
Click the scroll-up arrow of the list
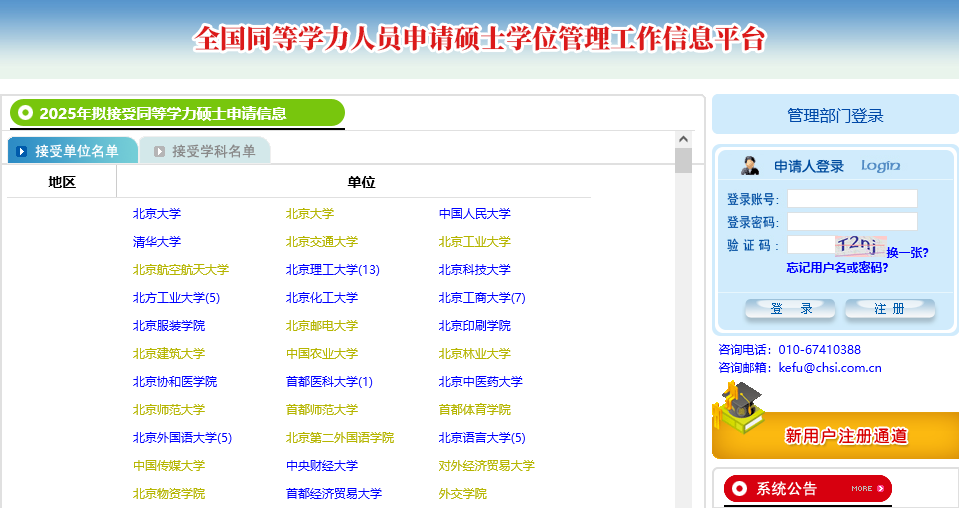683,139
